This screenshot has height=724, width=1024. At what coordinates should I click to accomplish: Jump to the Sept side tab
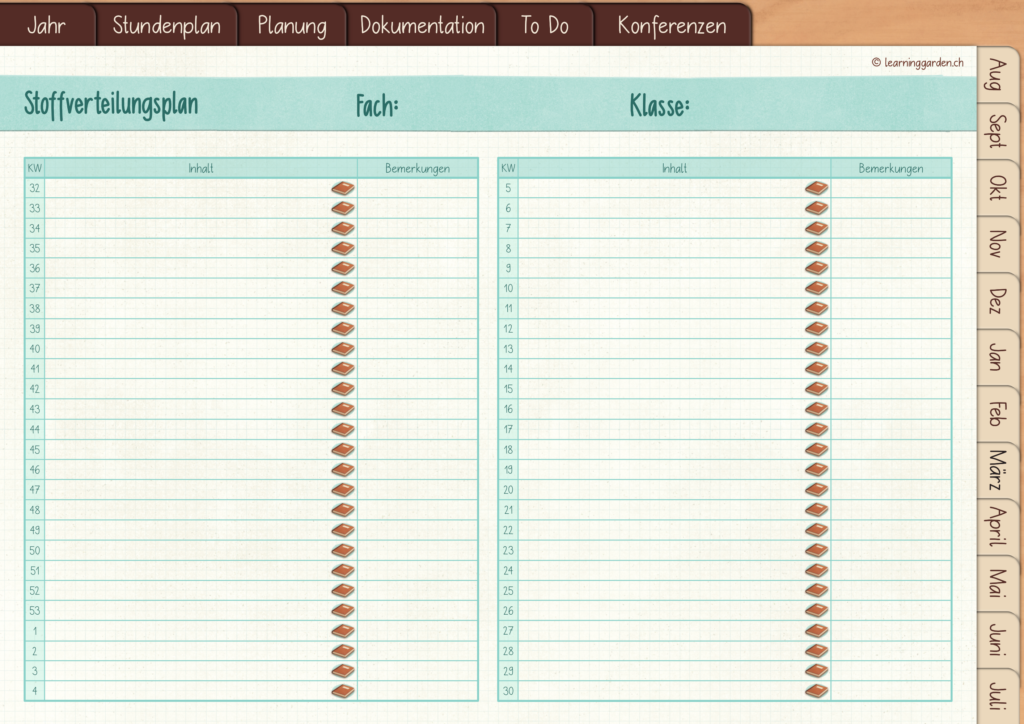(x=997, y=131)
